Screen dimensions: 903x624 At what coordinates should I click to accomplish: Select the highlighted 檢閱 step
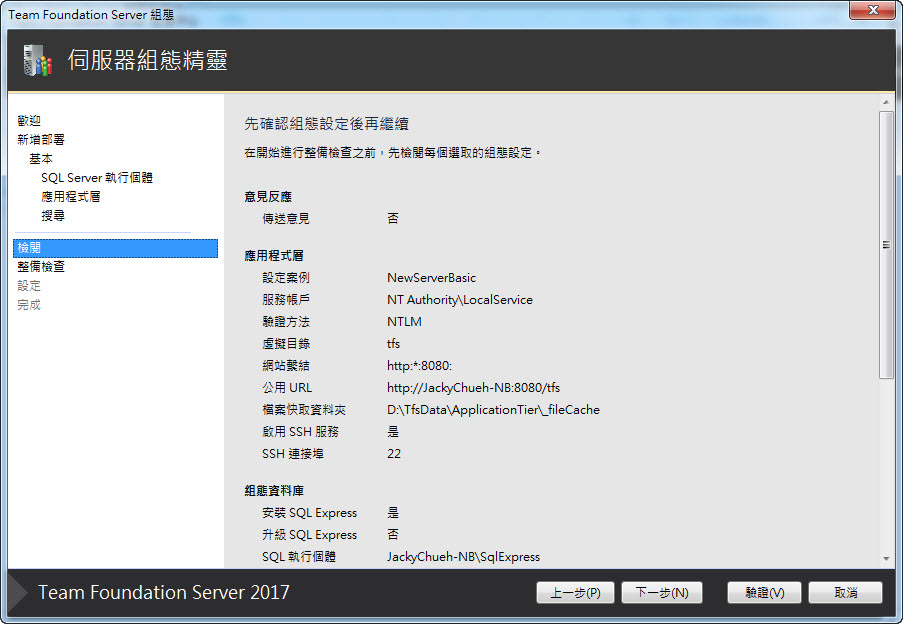click(29, 246)
